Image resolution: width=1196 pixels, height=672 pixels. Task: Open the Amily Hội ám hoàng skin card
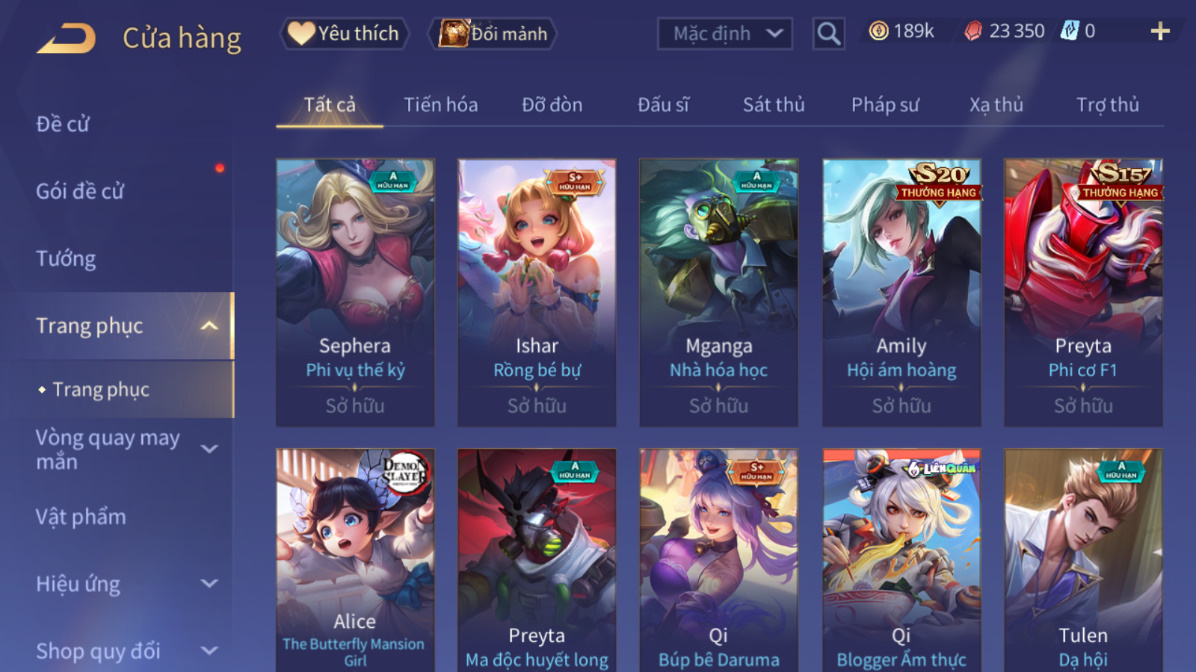coord(902,293)
